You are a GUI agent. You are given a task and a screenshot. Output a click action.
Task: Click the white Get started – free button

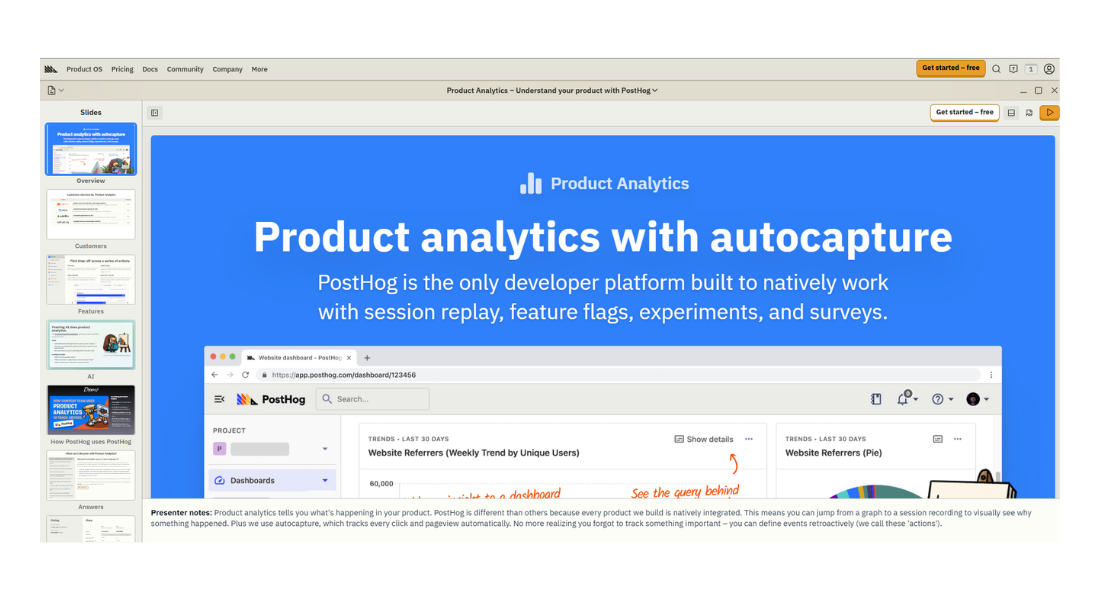[x=965, y=112]
